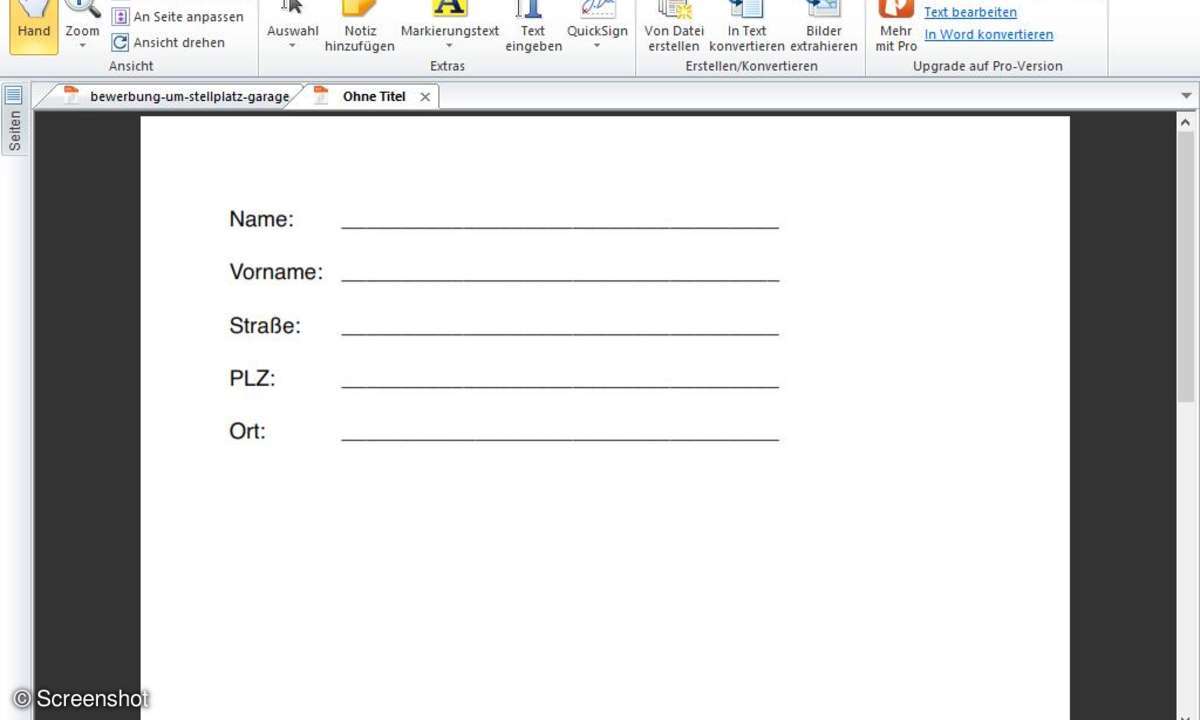The image size is (1200, 720).
Task: Click the Ort: label in document
Action: click(x=247, y=431)
